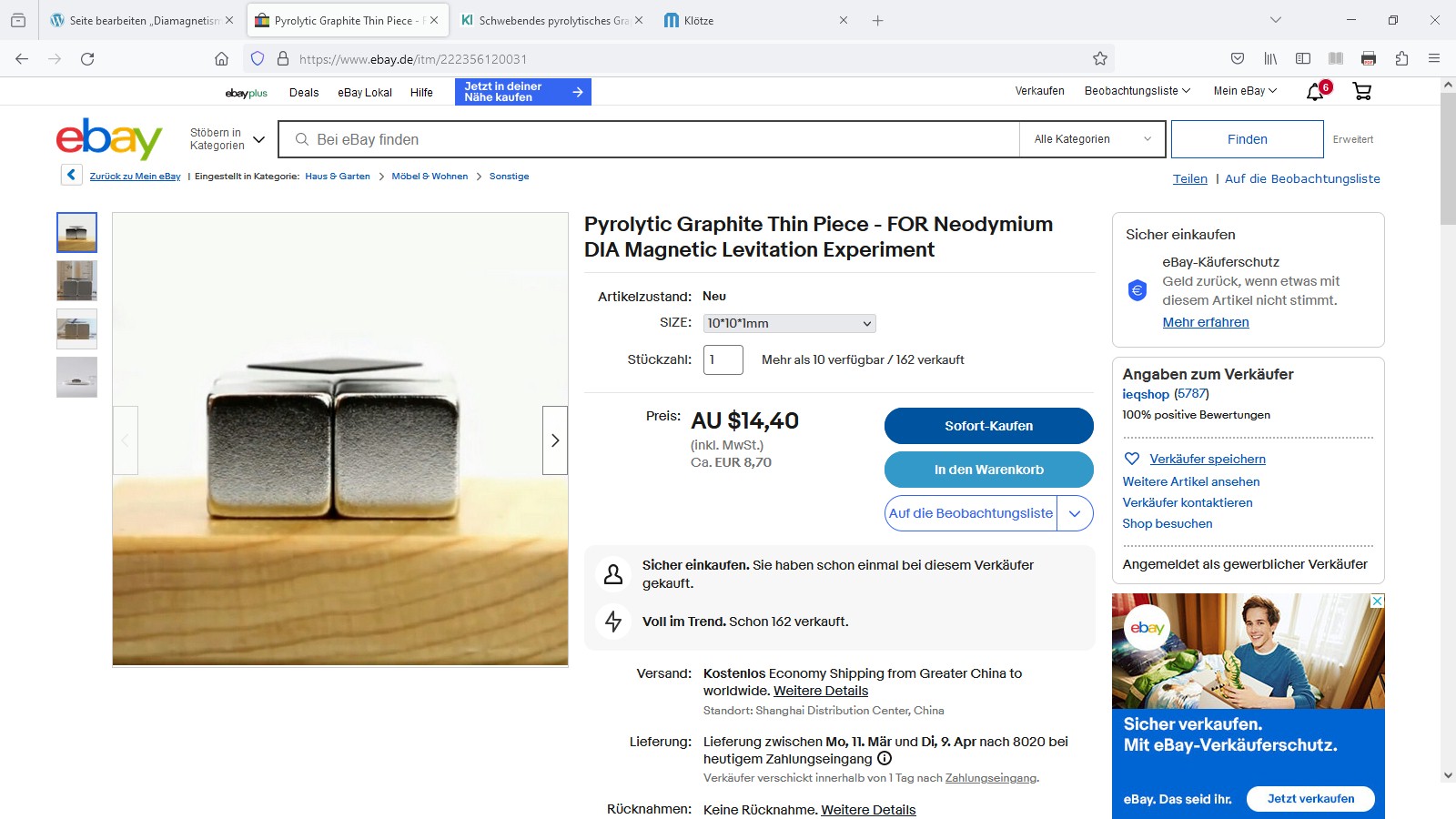1456x819 pixels.
Task: Open the SIZE dropdown showing 10*10*1mm
Action: click(789, 323)
